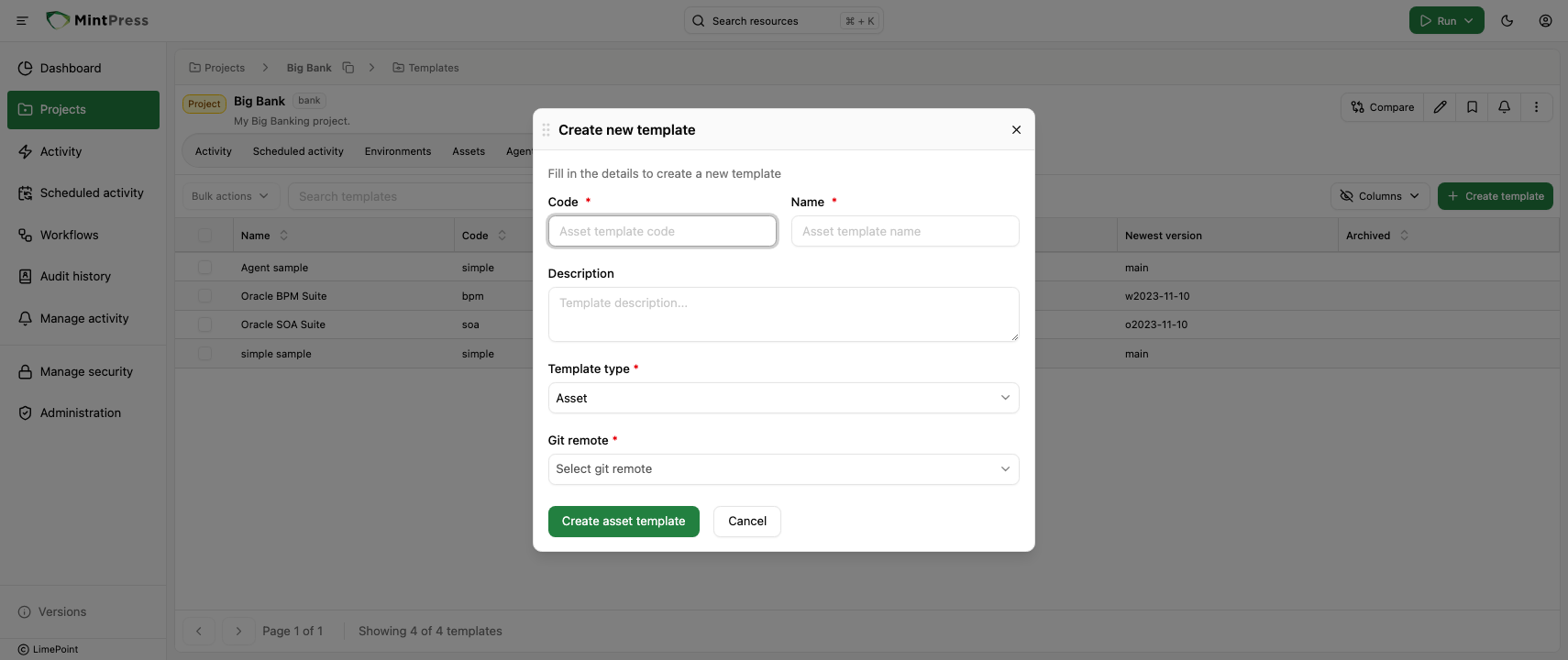Image resolution: width=1568 pixels, height=660 pixels.
Task: Go to previous page arrow
Action: (199, 631)
